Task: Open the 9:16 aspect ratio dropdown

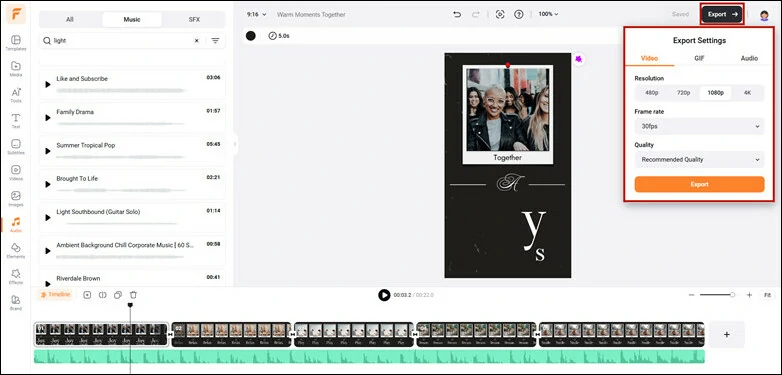Action: [256, 14]
